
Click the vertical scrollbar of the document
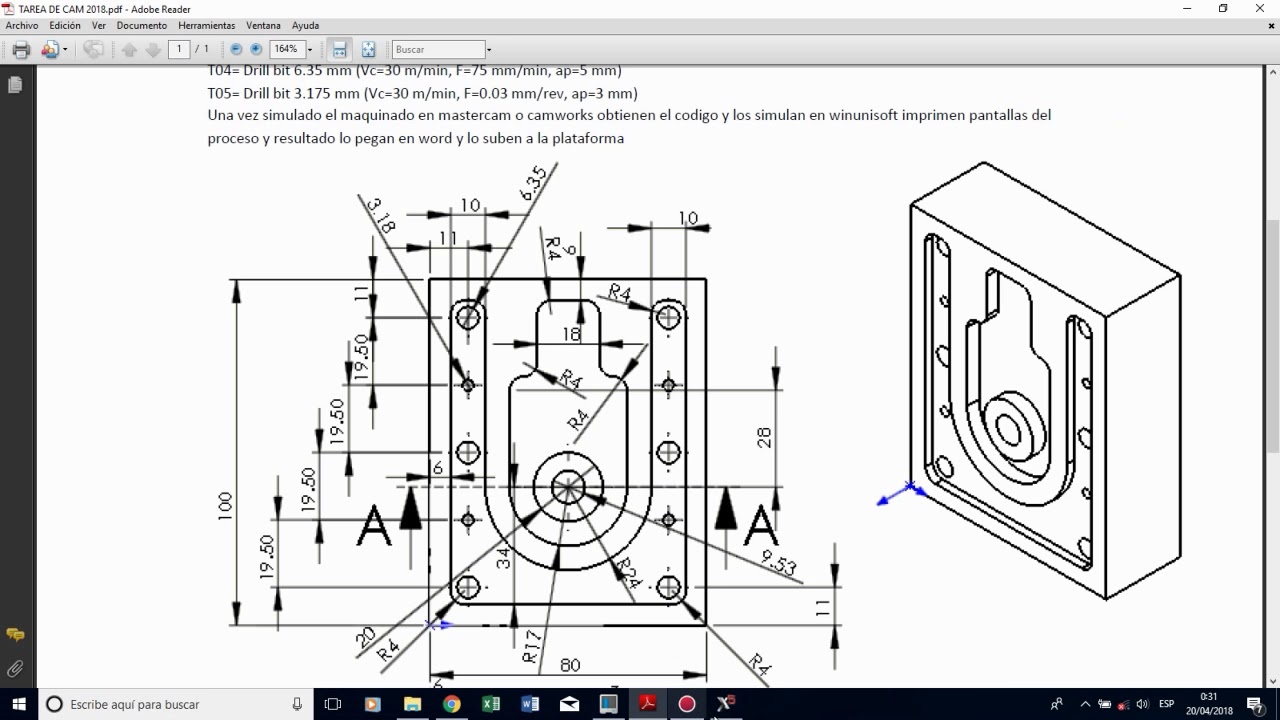pyautogui.click(x=1272, y=377)
